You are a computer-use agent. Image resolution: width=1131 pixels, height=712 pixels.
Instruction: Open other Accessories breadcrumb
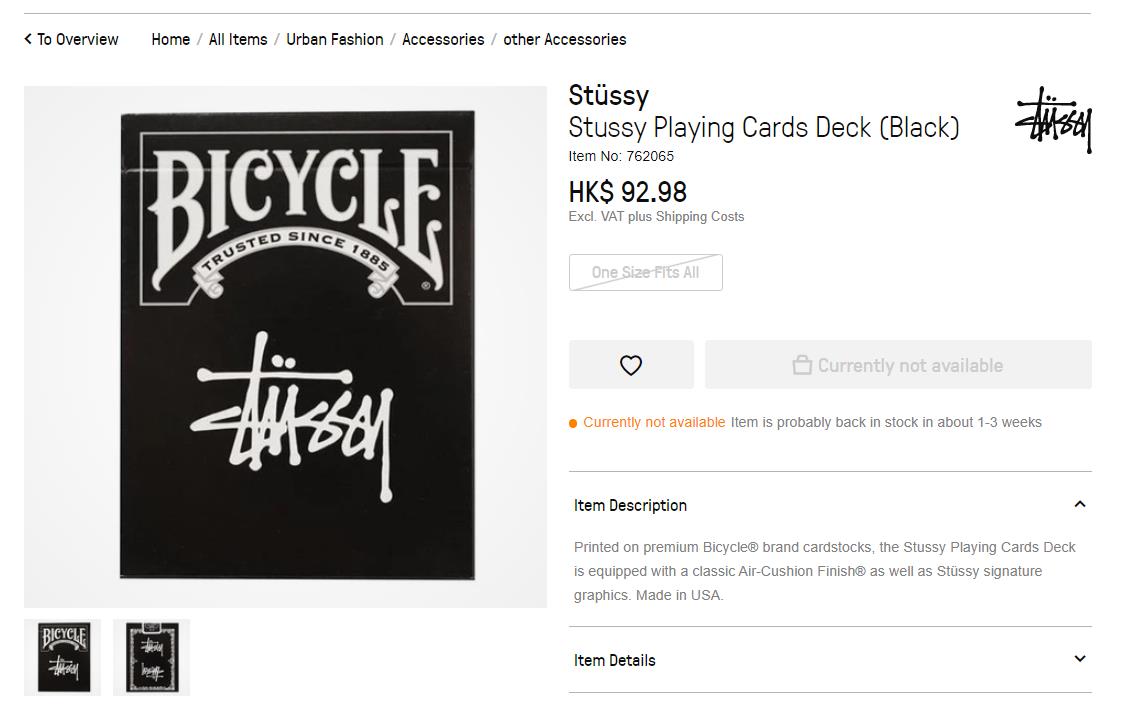[x=565, y=40]
